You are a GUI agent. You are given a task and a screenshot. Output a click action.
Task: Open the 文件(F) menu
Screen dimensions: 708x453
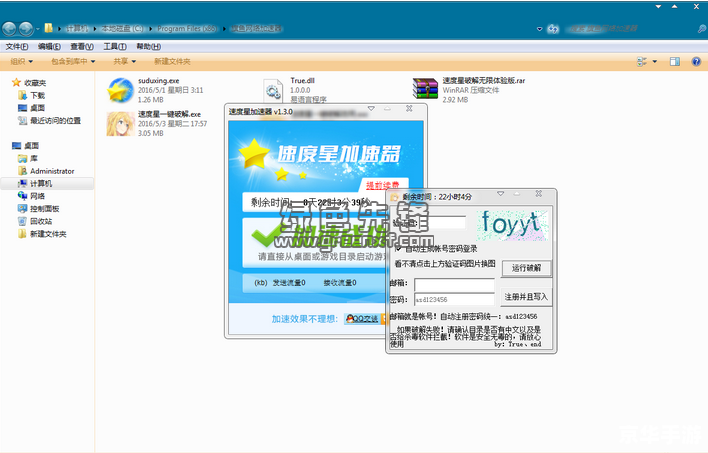(x=16, y=46)
